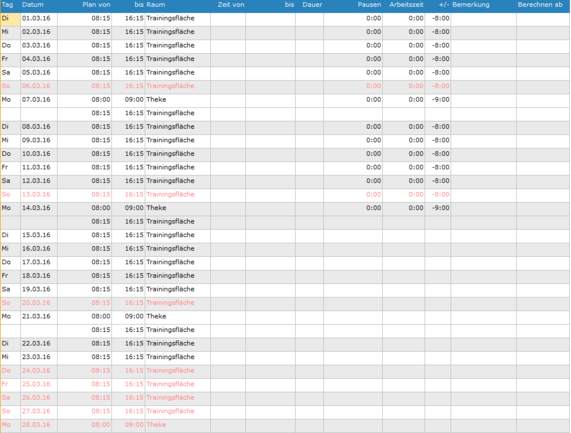Click the -9:00 balance for 14.03.16
This screenshot has height=433, width=571.
click(440, 208)
